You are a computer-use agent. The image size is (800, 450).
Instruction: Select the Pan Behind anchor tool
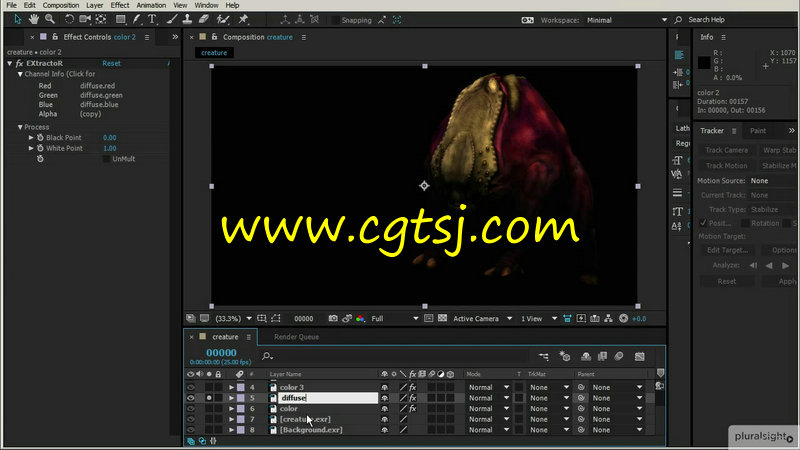(101, 19)
